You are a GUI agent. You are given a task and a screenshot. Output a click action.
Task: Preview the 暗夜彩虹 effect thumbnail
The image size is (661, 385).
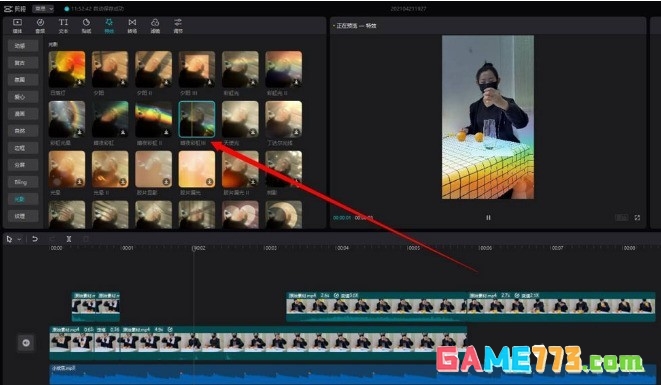tap(110, 119)
